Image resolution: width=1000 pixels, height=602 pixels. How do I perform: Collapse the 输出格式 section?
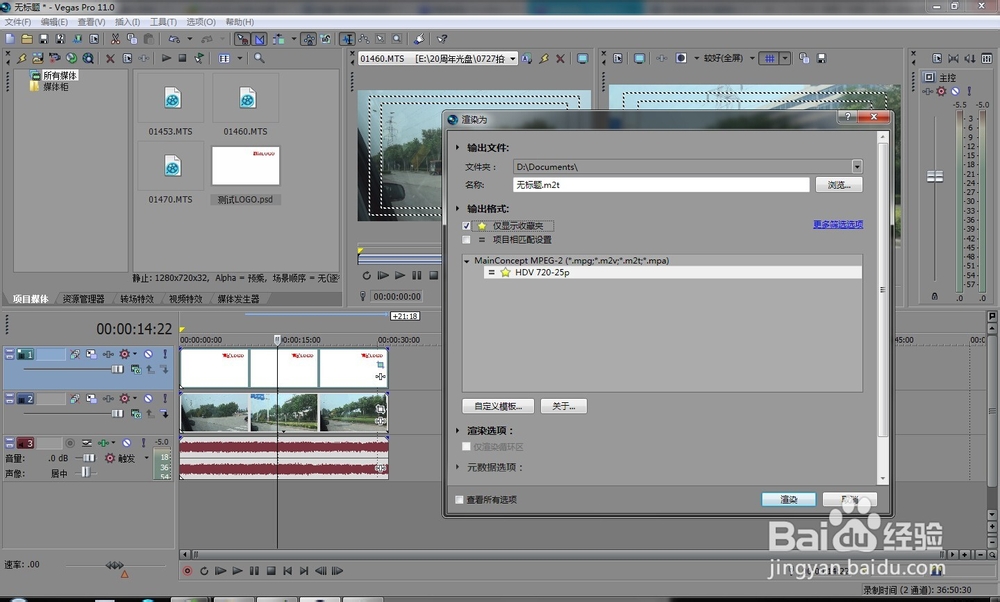click(x=457, y=209)
